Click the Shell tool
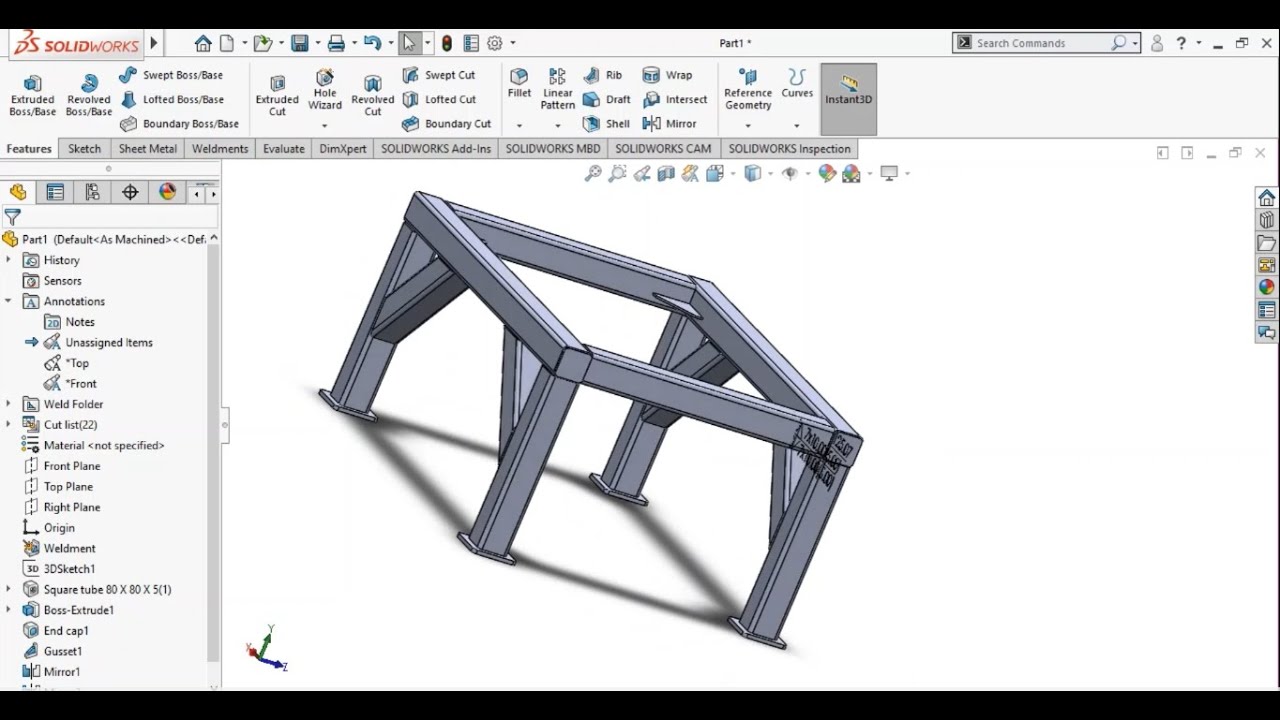Screen dimensions: 1280x720 click(606, 124)
